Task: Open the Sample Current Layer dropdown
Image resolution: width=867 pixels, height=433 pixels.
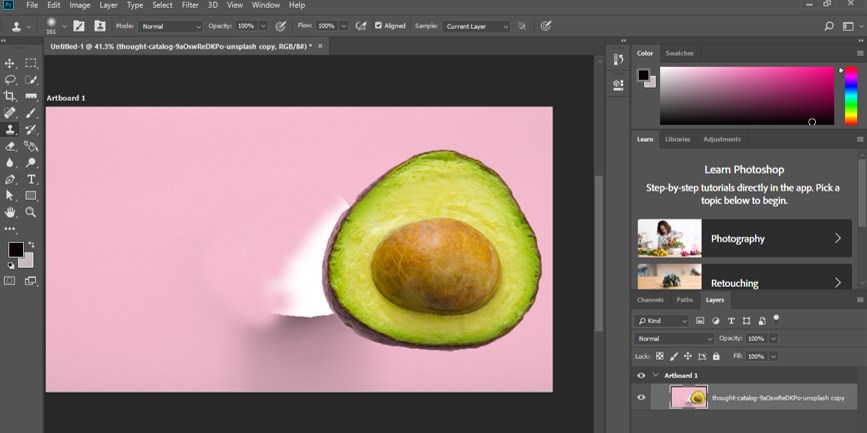Action: pyautogui.click(x=476, y=26)
